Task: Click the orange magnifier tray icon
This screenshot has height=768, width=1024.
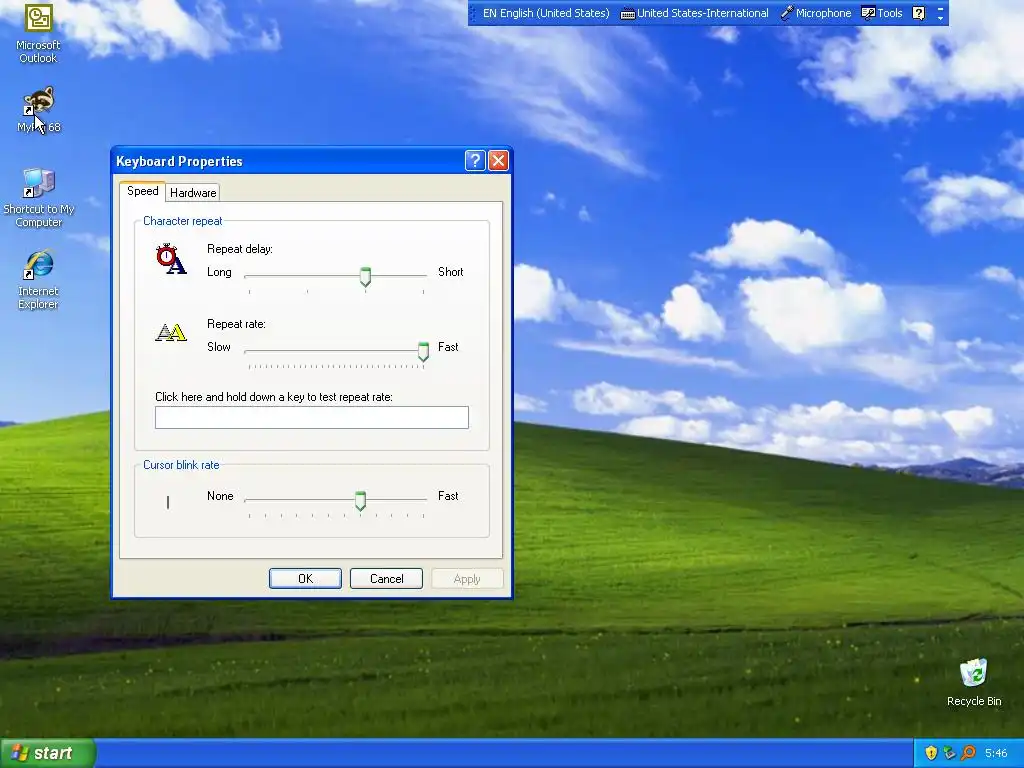Action: (x=968, y=753)
